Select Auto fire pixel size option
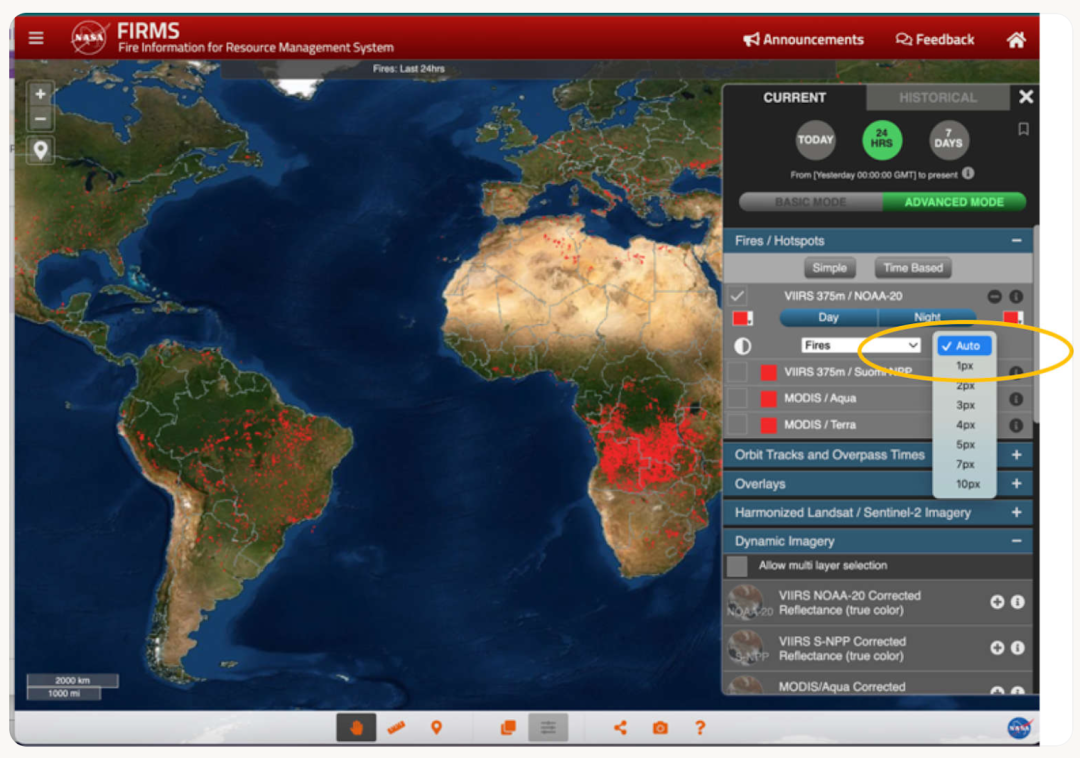The height and width of the screenshot is (758, 1080). coord(964,346)
